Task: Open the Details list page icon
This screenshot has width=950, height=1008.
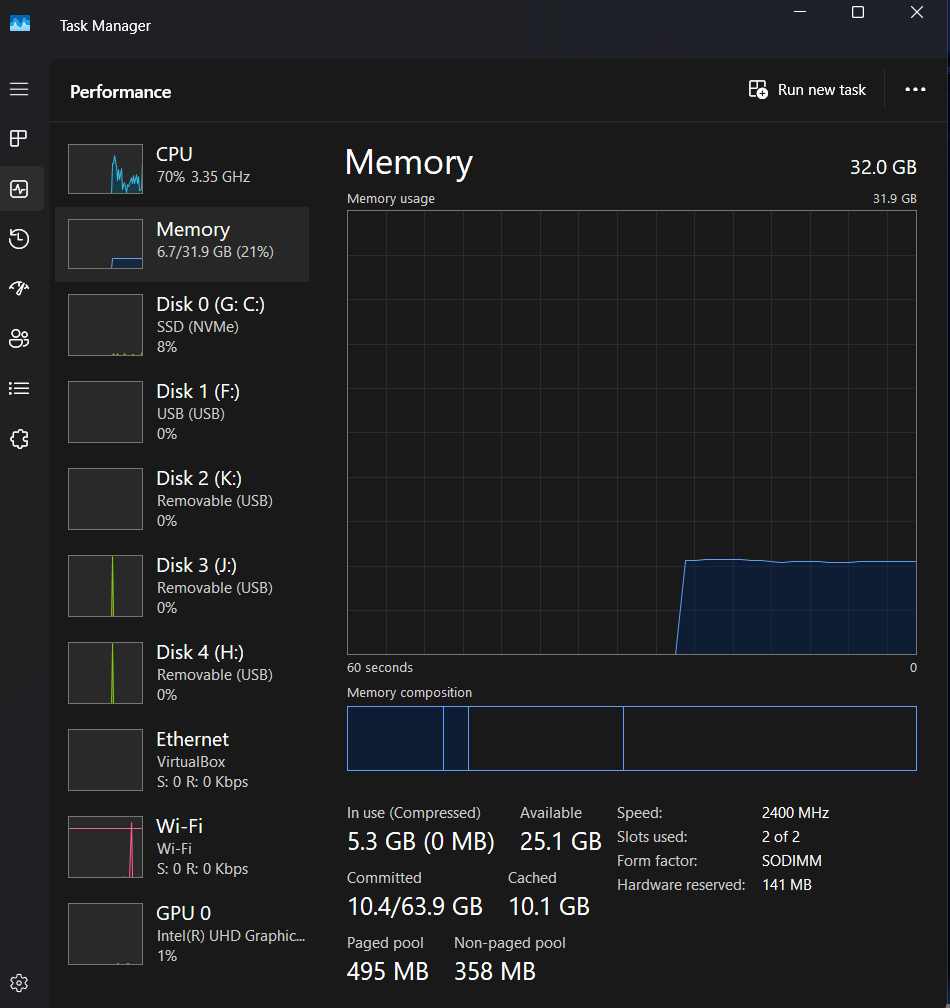Action: tap(19, 388)
